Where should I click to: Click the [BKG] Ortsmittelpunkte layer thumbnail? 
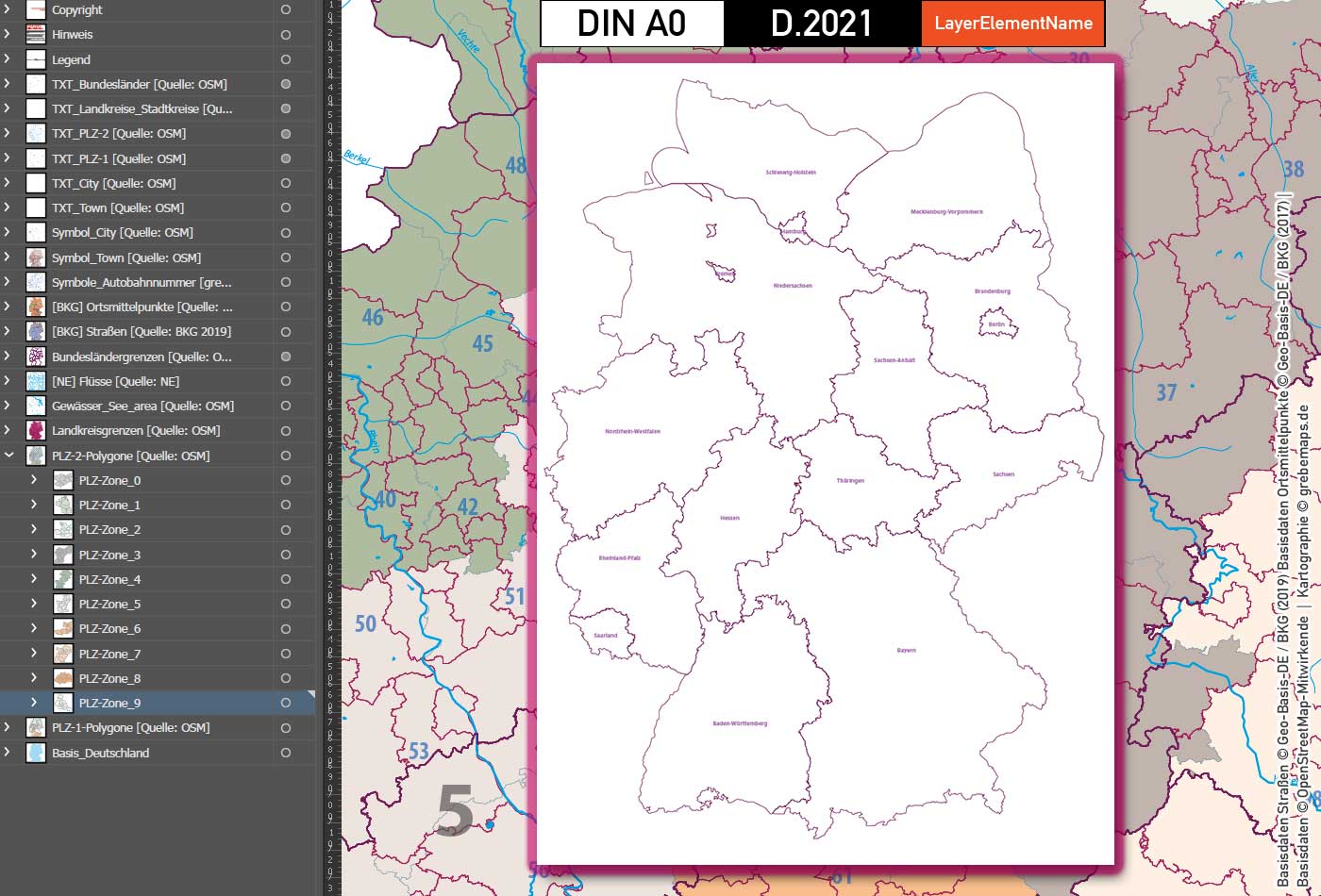click(x=35, y=306)
